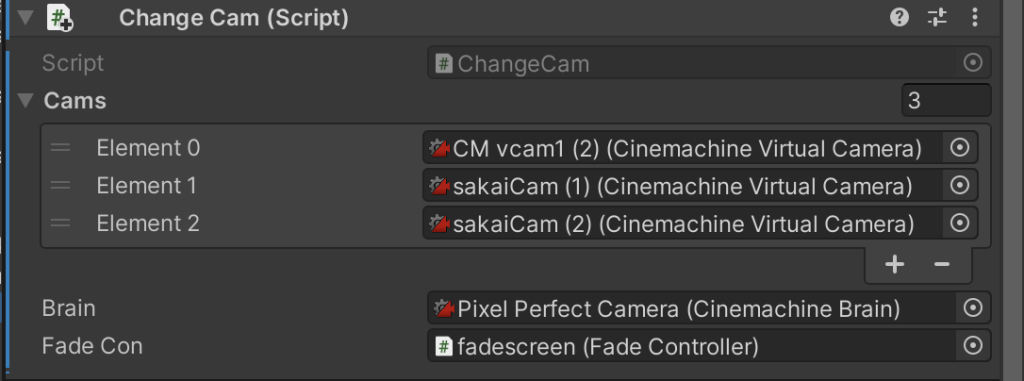Collapse the Change Cam (Script) component
Viewport: 1024px width, 381px height.
coord(25,18)
